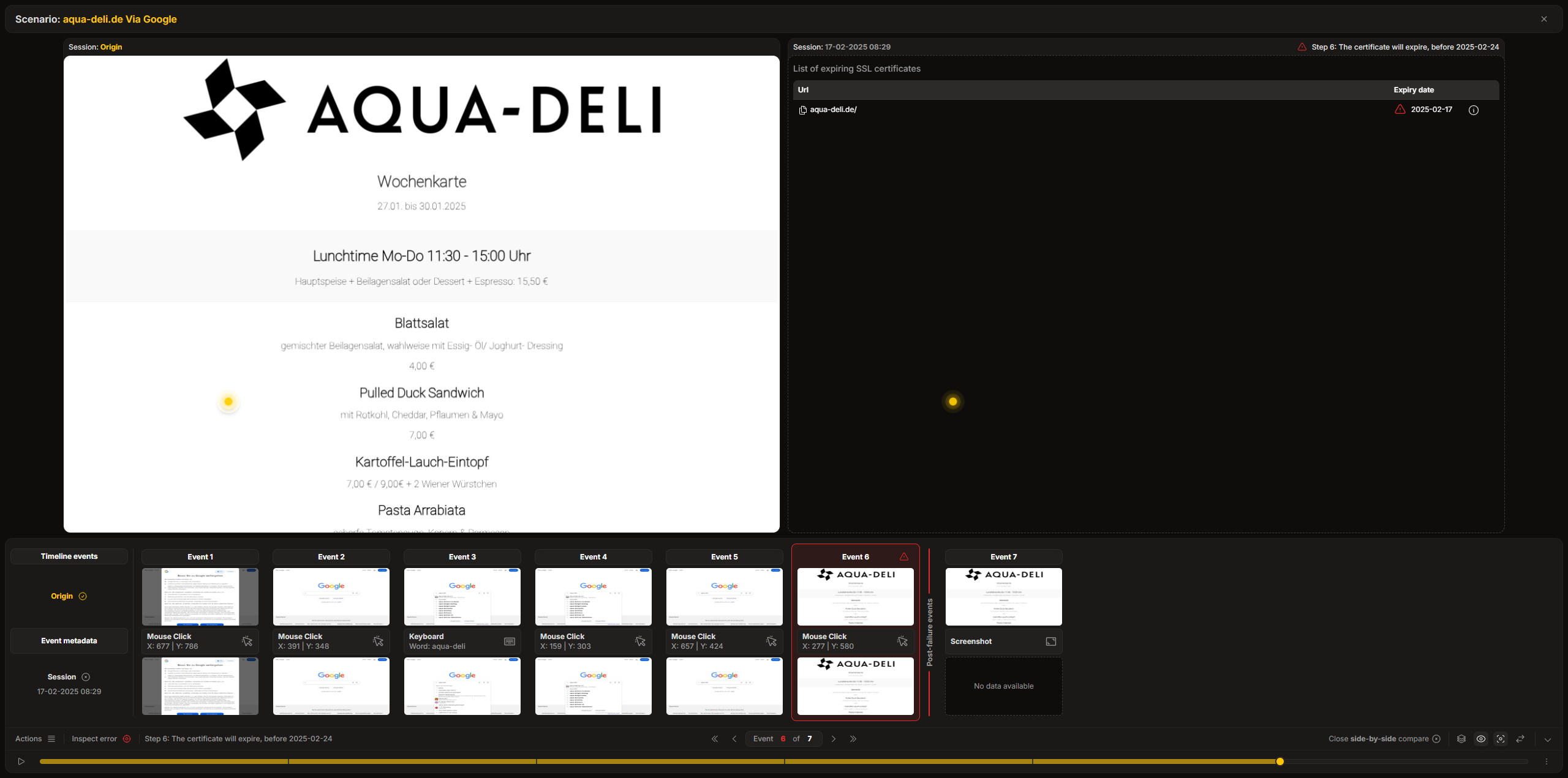1568x778 pixels.
Task: Click Event 1 mouse click cursor icon
Action: [x=247, y=641]
